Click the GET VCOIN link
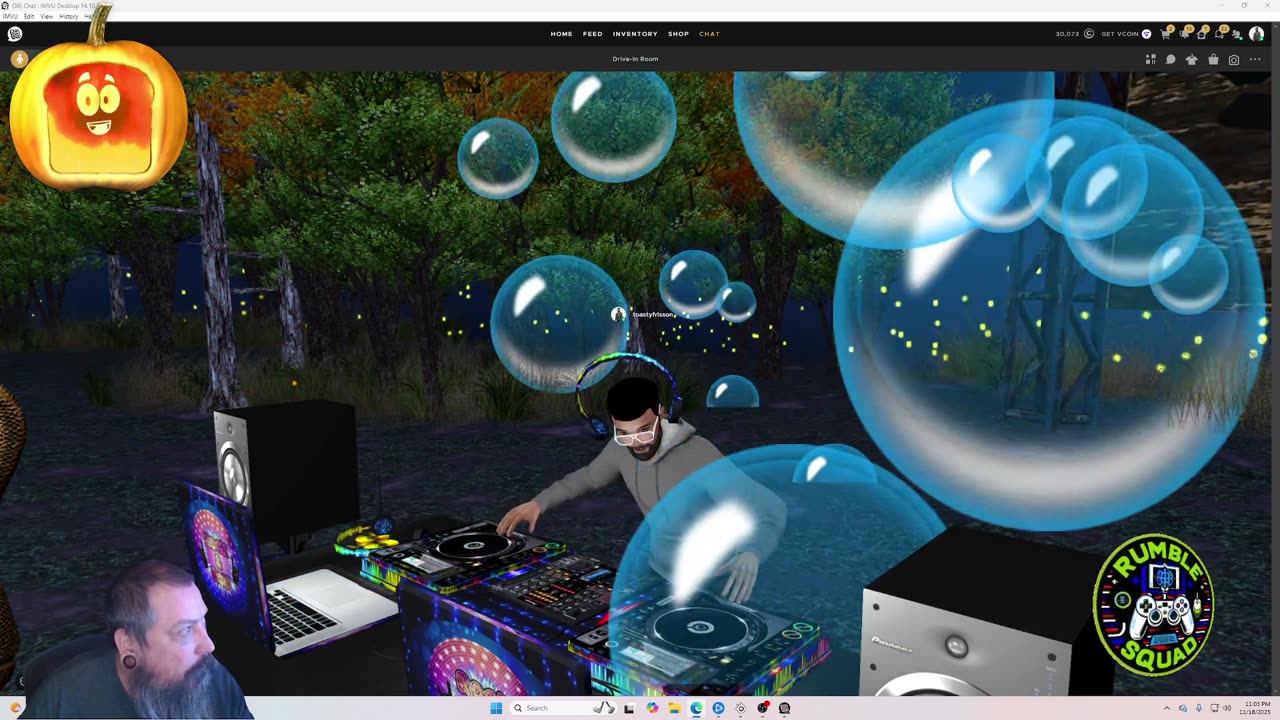 coord(1120,34)
